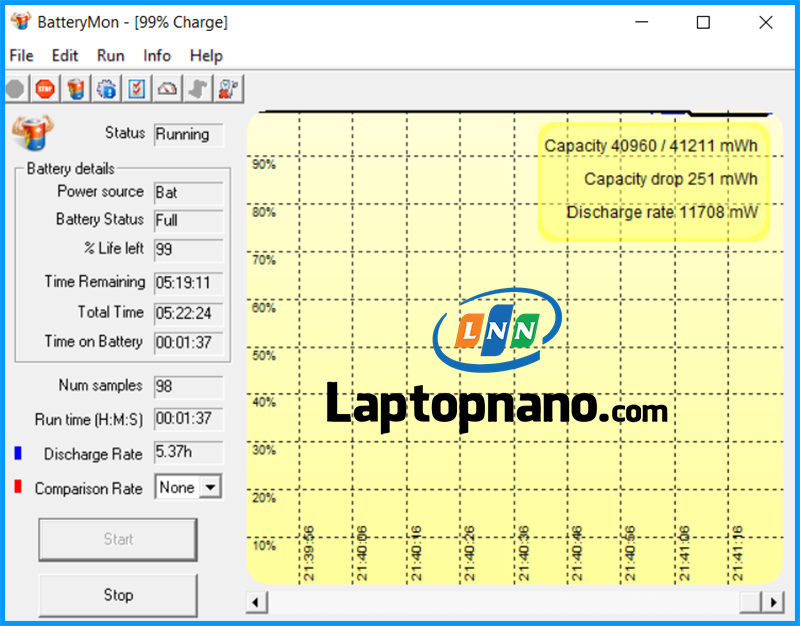
Task: Click the gear info toolbar icon
Action: [x=106, y=88]
